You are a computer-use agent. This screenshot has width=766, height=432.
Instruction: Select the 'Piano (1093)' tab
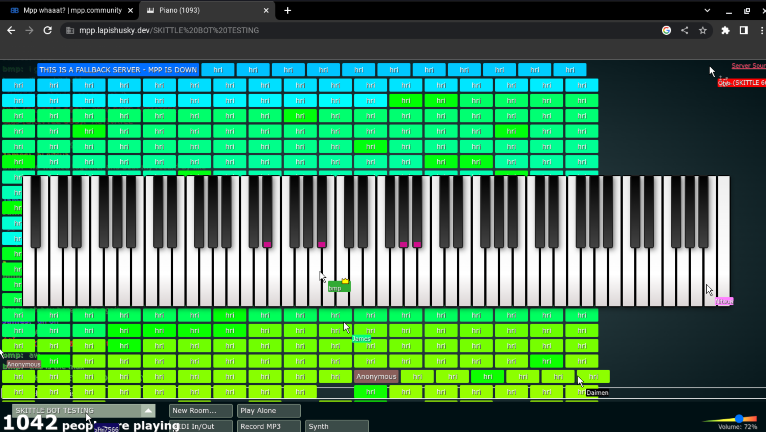pyautogui.click(x=207, y=10)
